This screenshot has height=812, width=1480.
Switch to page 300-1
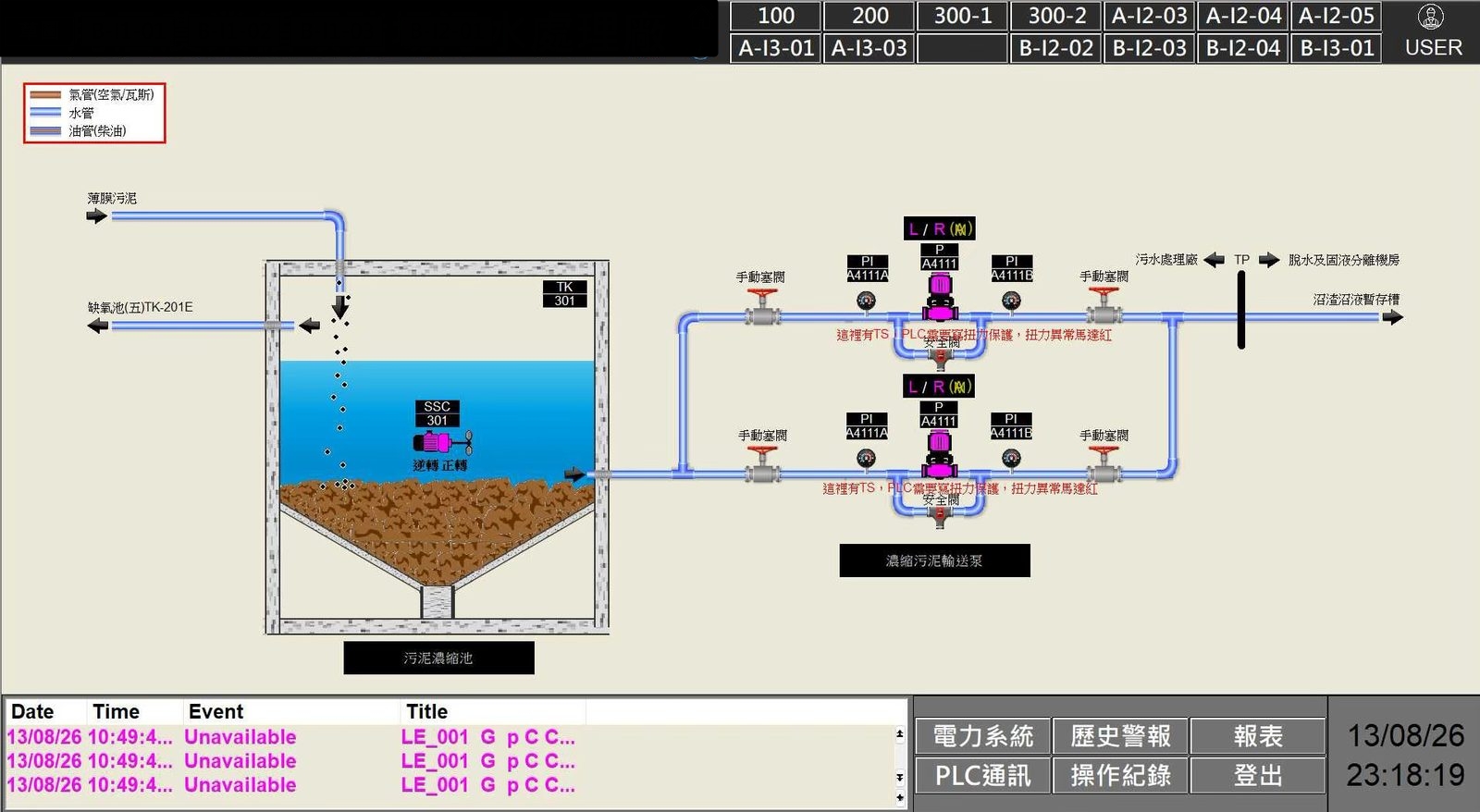(962, 16)
